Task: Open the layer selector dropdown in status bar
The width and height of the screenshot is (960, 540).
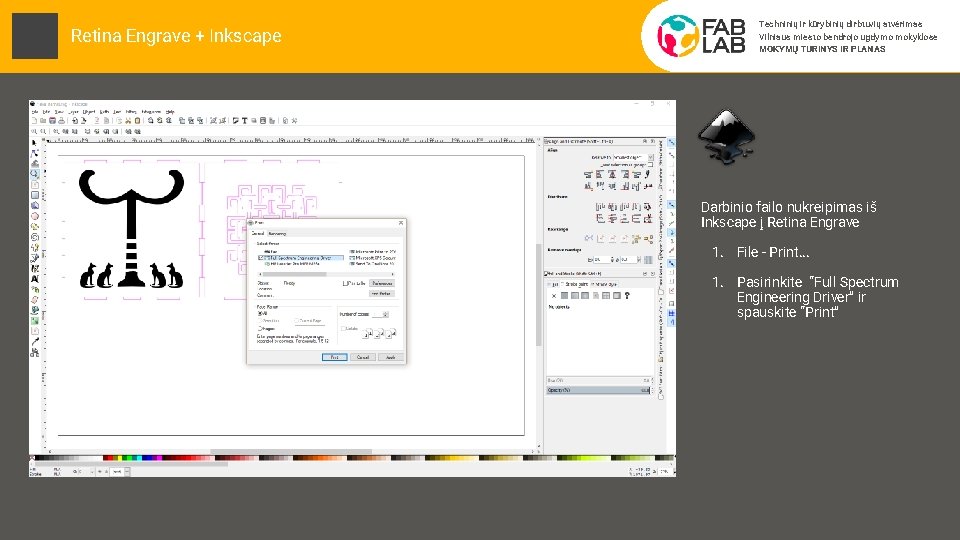Action: pyautogui.click(x=120, y=471)
